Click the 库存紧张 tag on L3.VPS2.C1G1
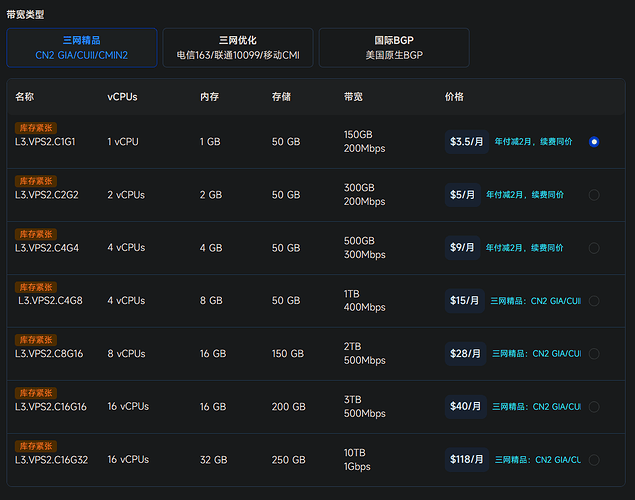 36,128
